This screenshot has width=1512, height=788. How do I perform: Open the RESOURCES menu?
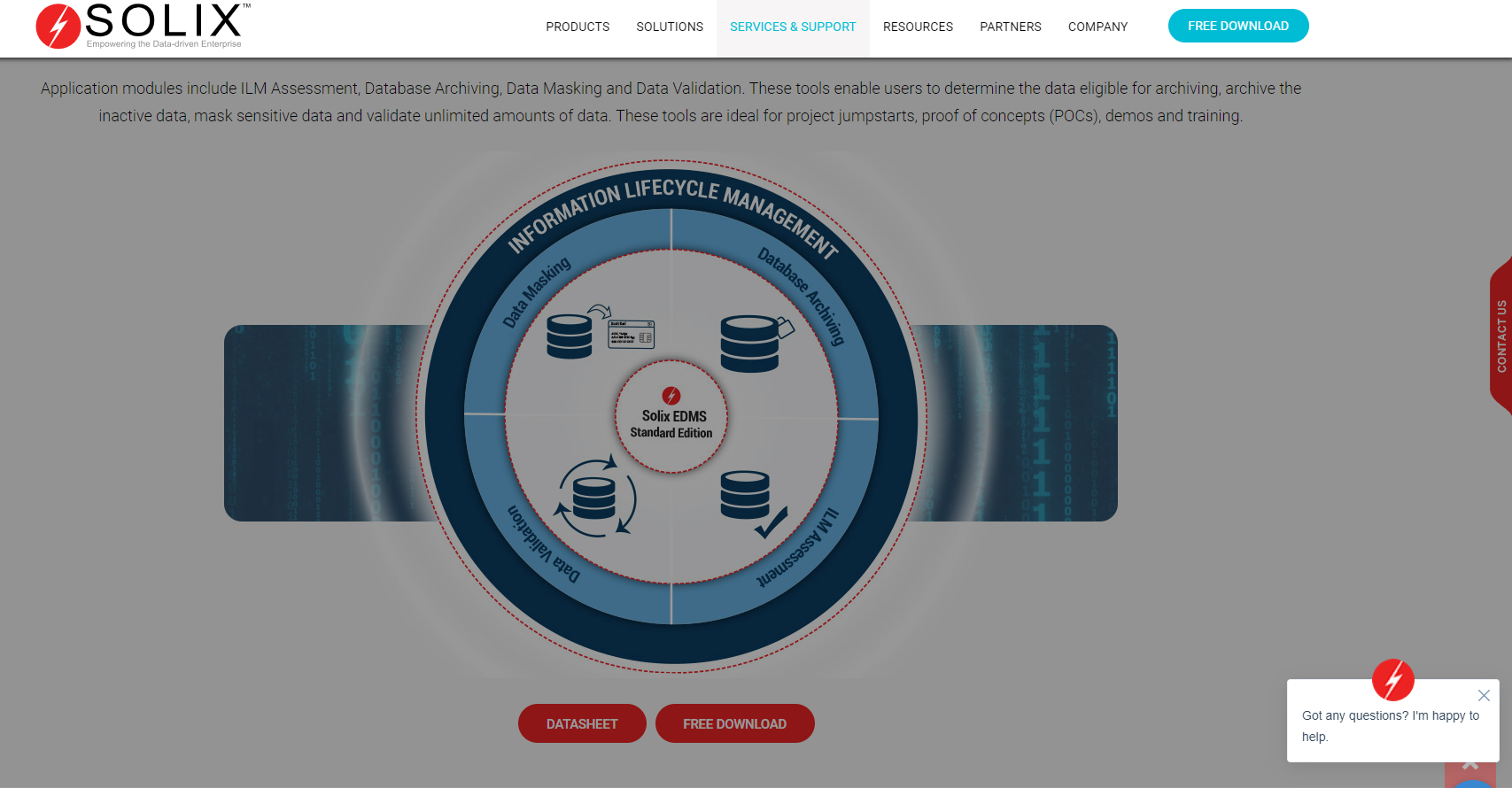tap(918, 27)
